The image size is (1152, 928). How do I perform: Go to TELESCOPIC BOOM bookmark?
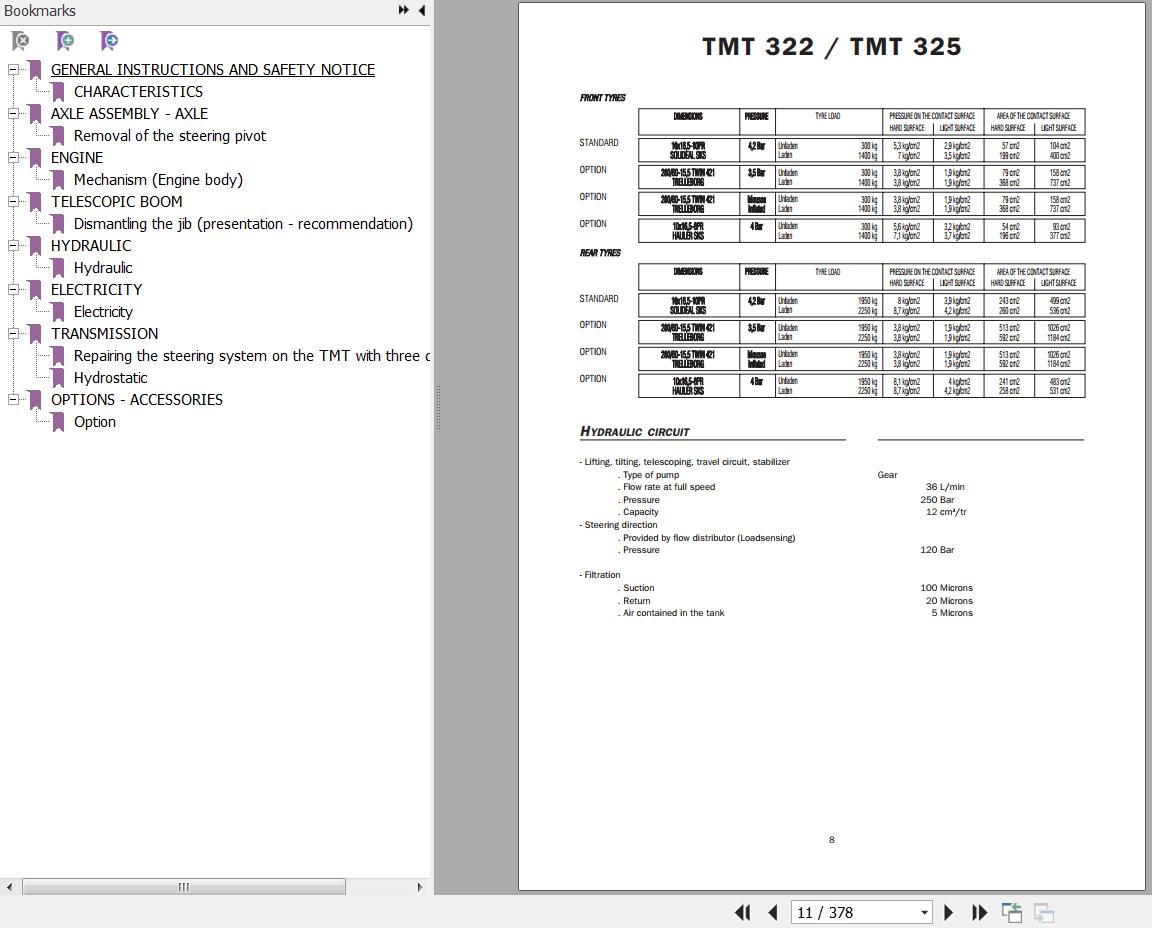116,202
